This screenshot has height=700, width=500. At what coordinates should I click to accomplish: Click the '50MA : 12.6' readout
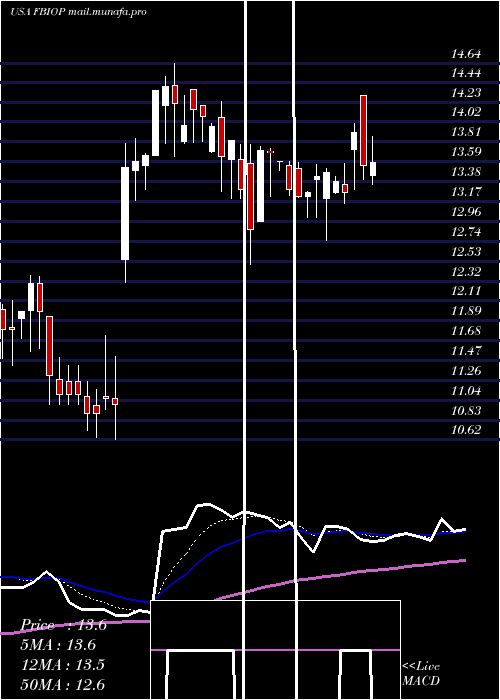coord(63,685)
